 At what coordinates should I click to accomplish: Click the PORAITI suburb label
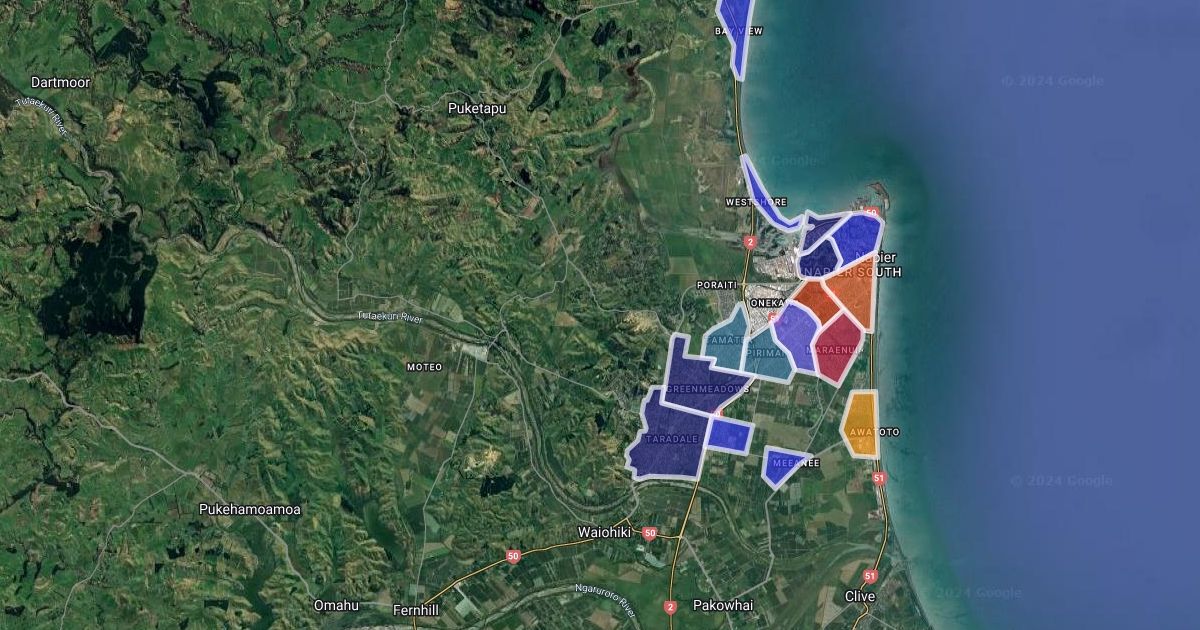[x=717, y=285]
